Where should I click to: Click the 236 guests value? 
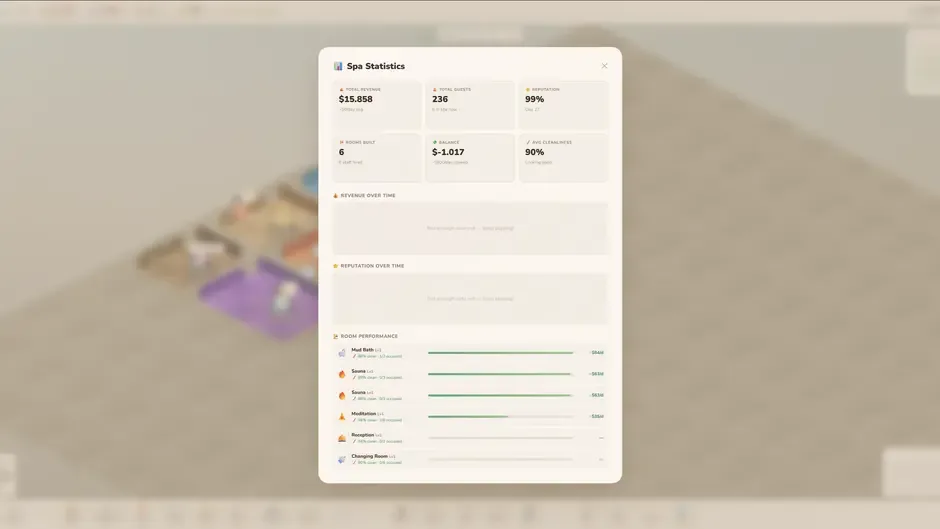click(440, 99)
